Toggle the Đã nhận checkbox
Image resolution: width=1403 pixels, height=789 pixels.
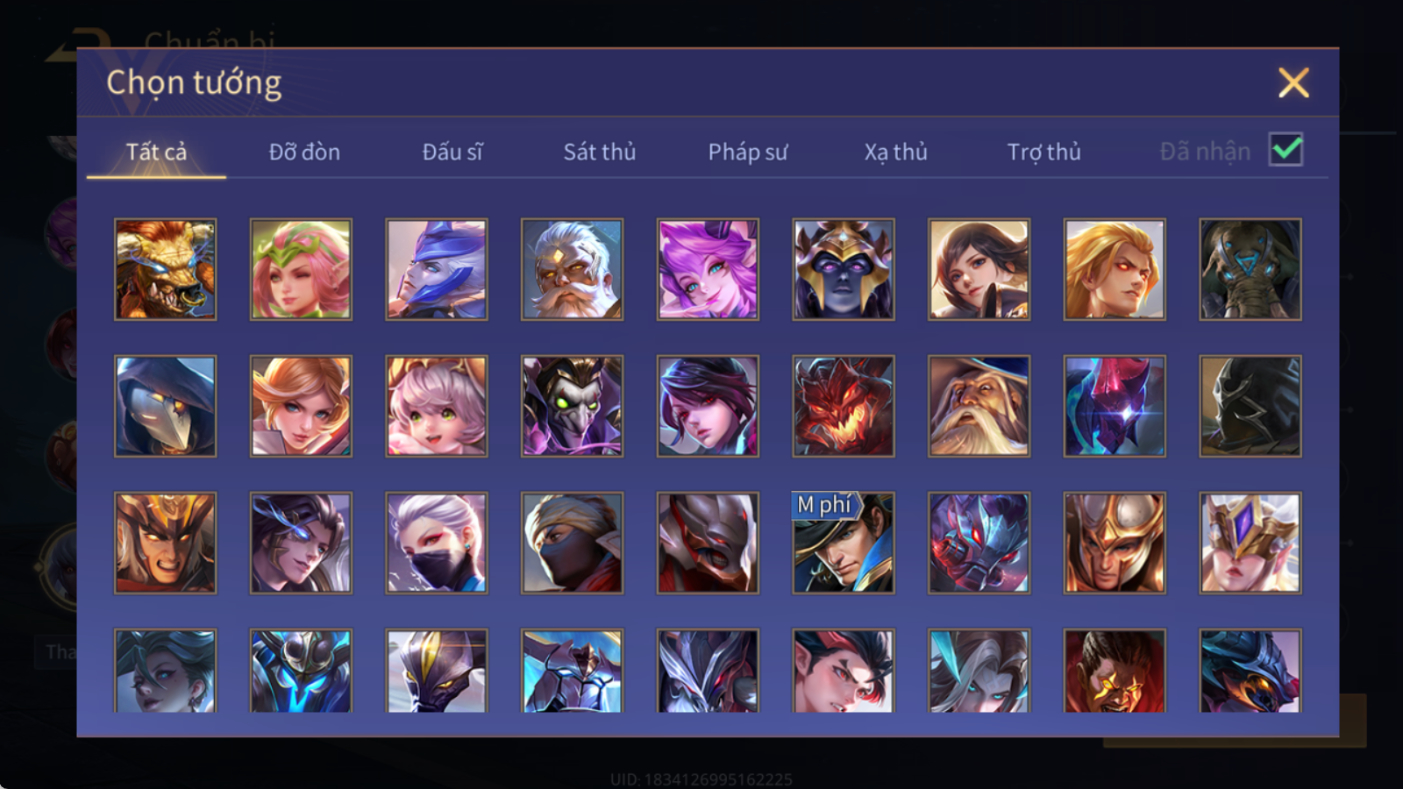coord(1285,150)
